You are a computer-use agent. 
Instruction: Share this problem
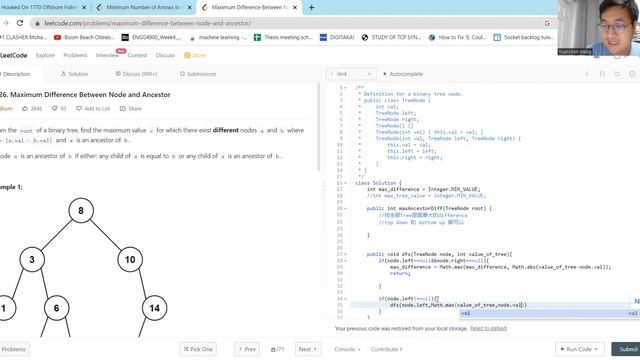coord(131,109)
